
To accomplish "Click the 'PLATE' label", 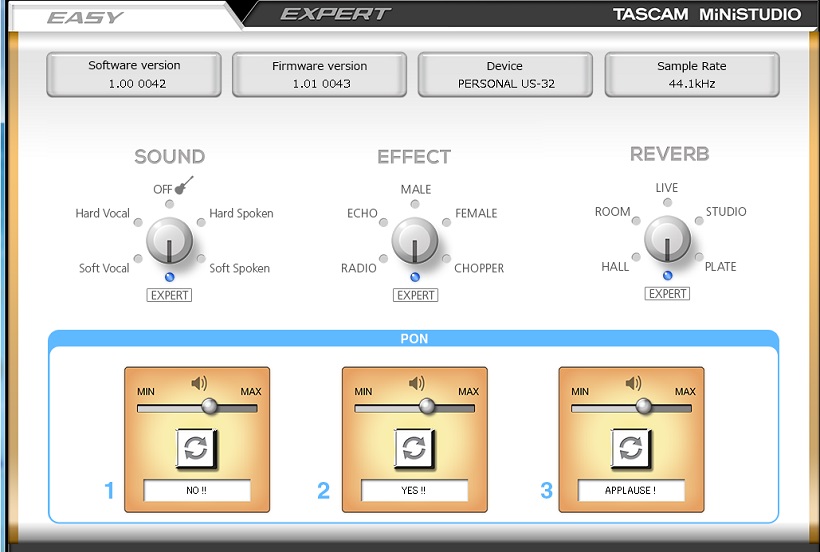I will pos(721,267).
